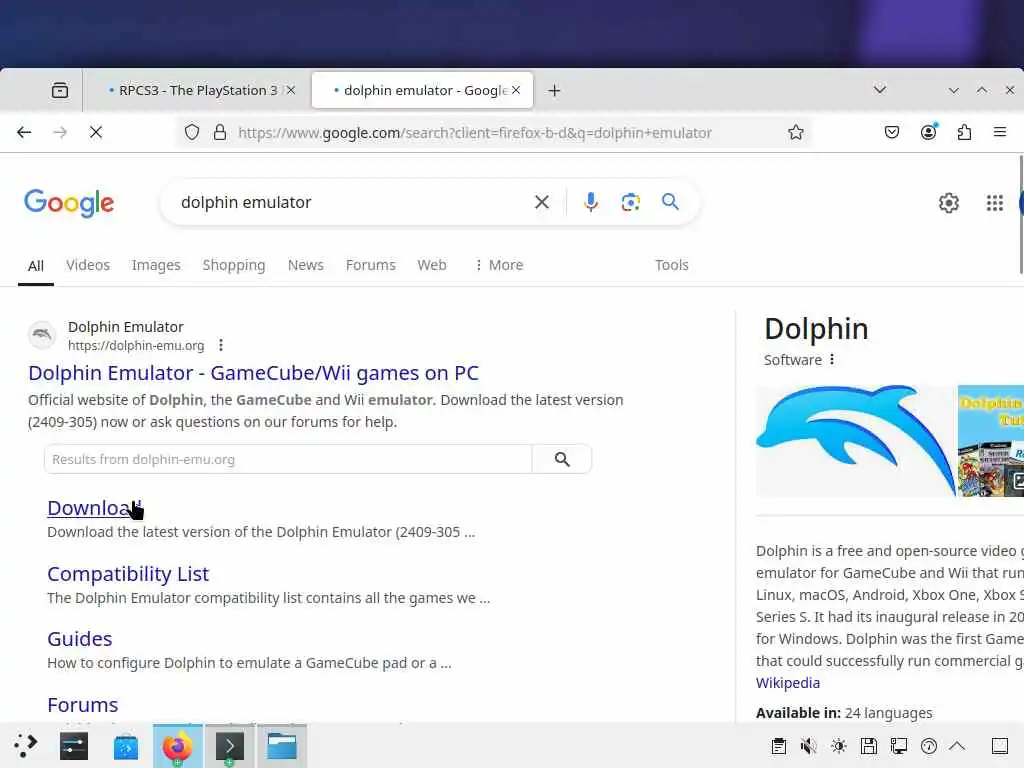Open a new tab with the plus button
1024x768 pixels.
(554, 90)
